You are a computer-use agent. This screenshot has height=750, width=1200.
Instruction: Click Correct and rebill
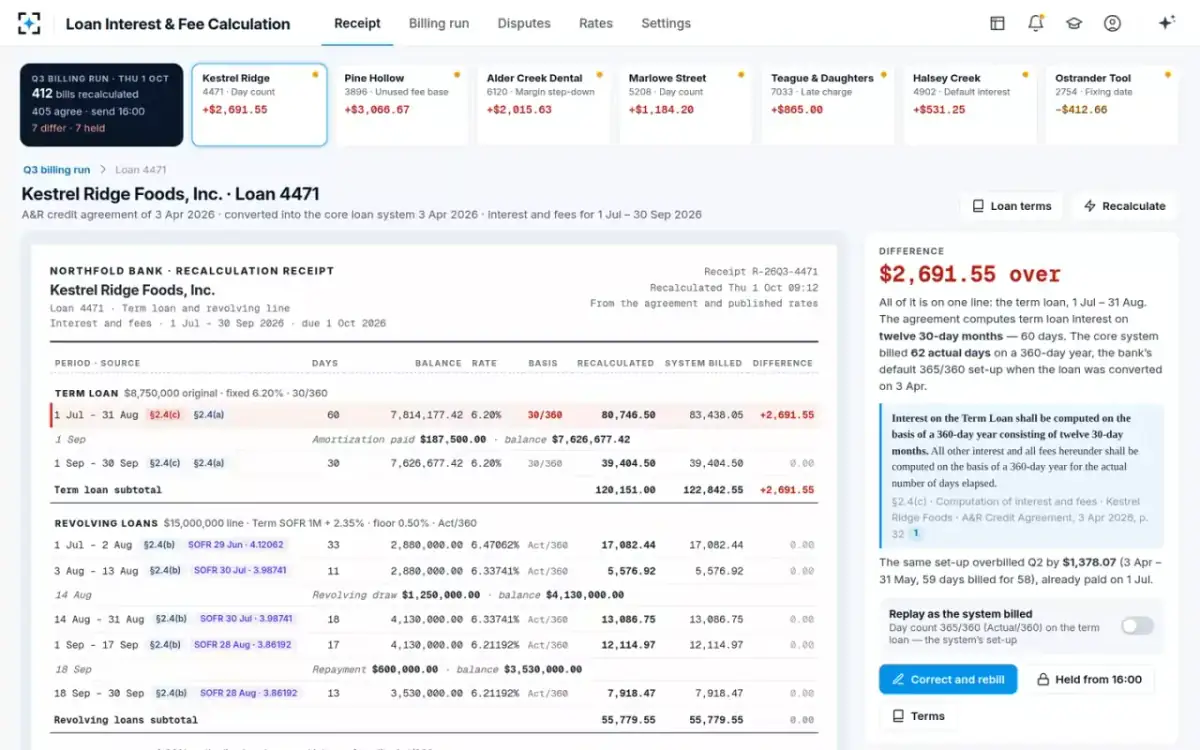pyautogui.click(x=948, y=679)
